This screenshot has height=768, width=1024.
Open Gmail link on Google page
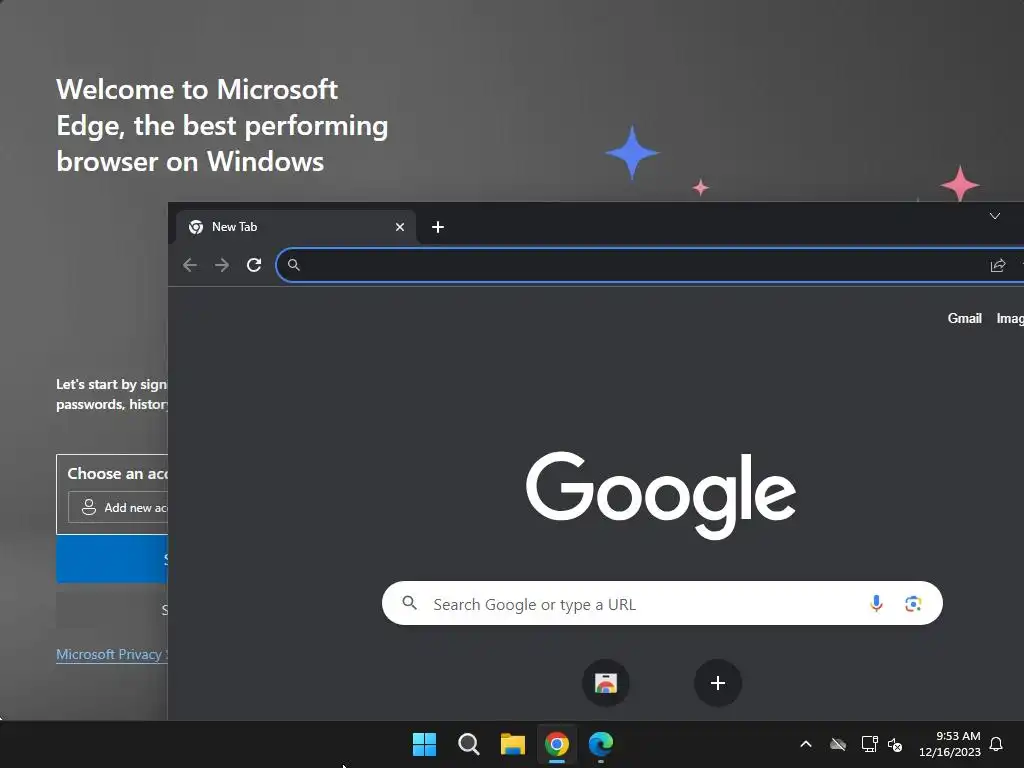[965, 319]
